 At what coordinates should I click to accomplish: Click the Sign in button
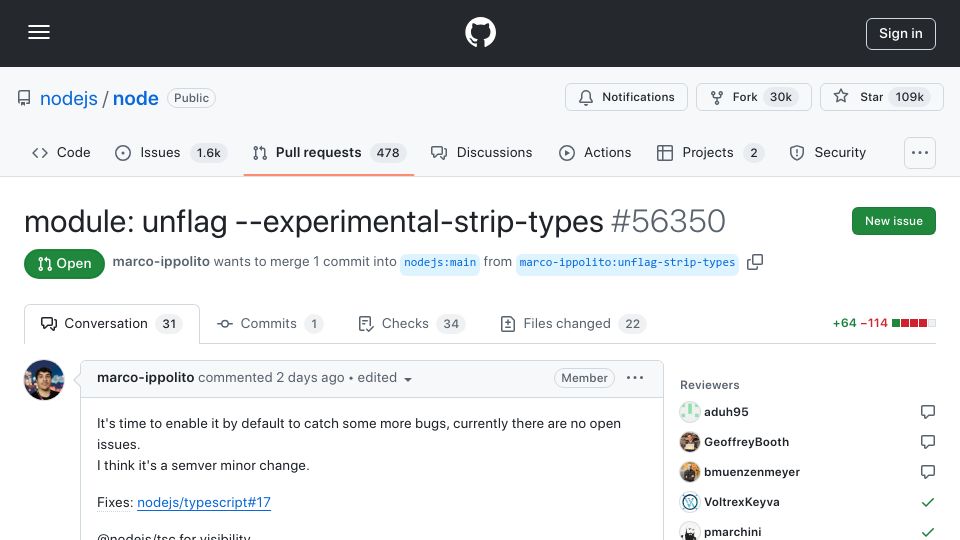tap(900, 34)
